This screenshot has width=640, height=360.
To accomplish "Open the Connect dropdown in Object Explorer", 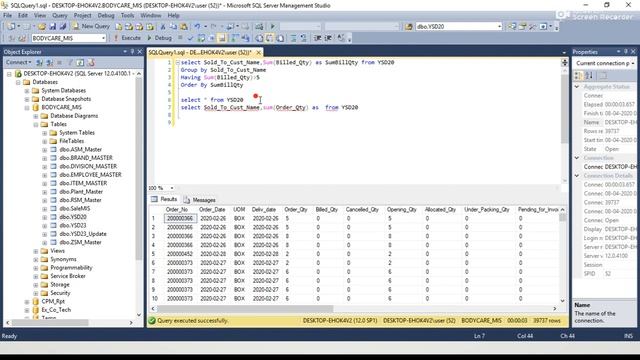I will click(x=18, y=62).
